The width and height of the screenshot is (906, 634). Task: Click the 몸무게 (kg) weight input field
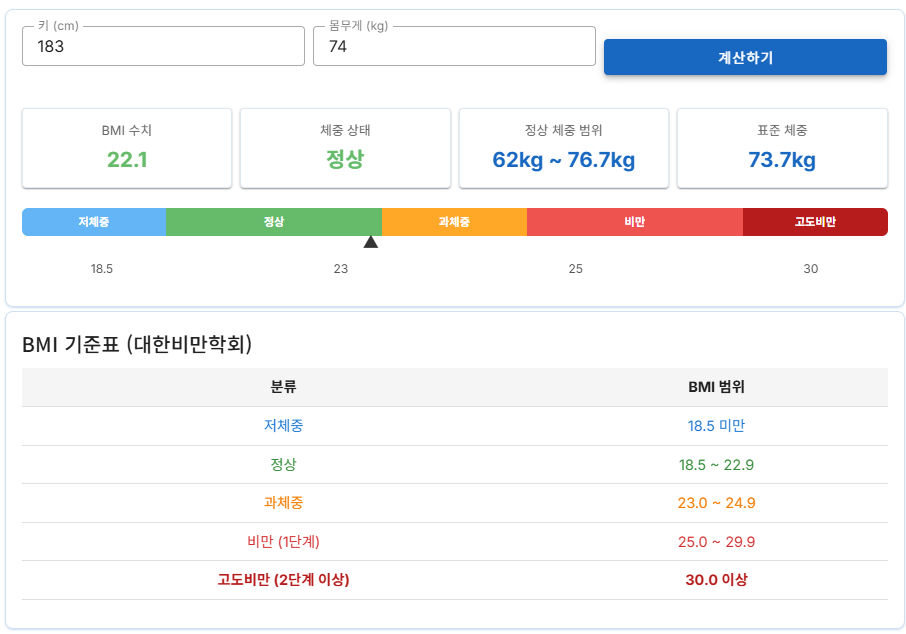[x=454, y=46]
